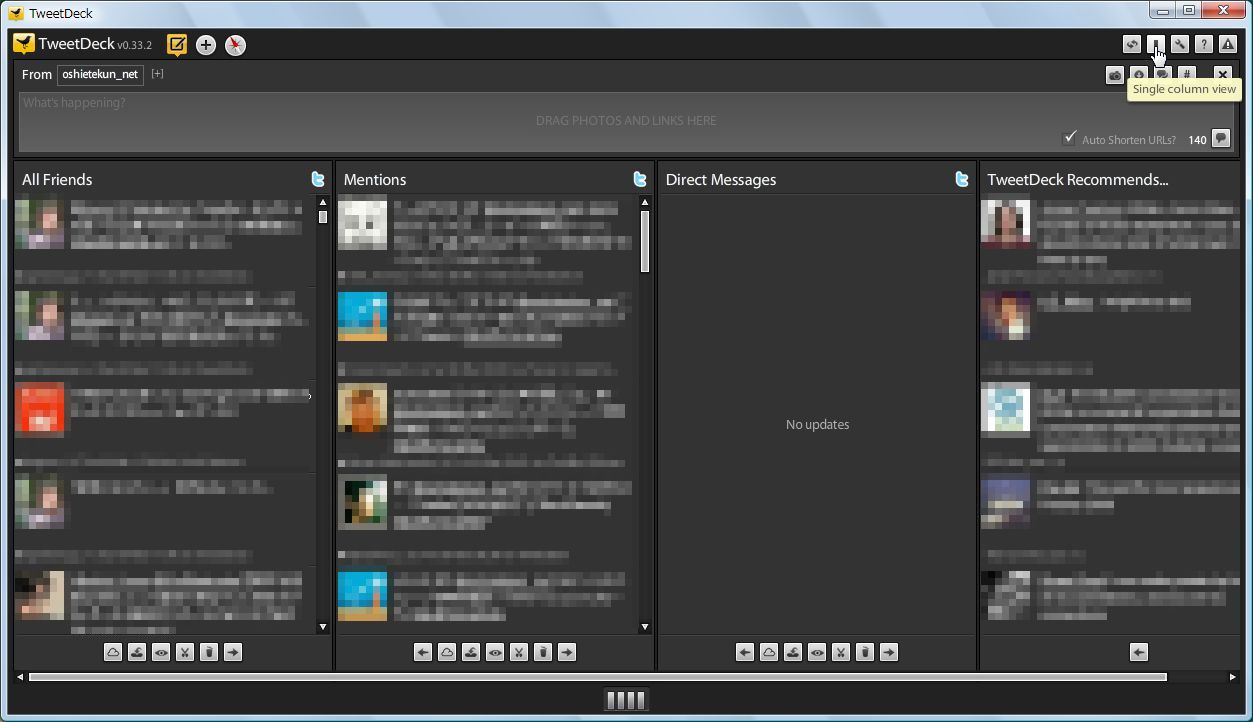Viewport: 1253px width, 722px height.
Task: Click the up arrow of All Friends scrollbar
Action: (x=323, y=202)
